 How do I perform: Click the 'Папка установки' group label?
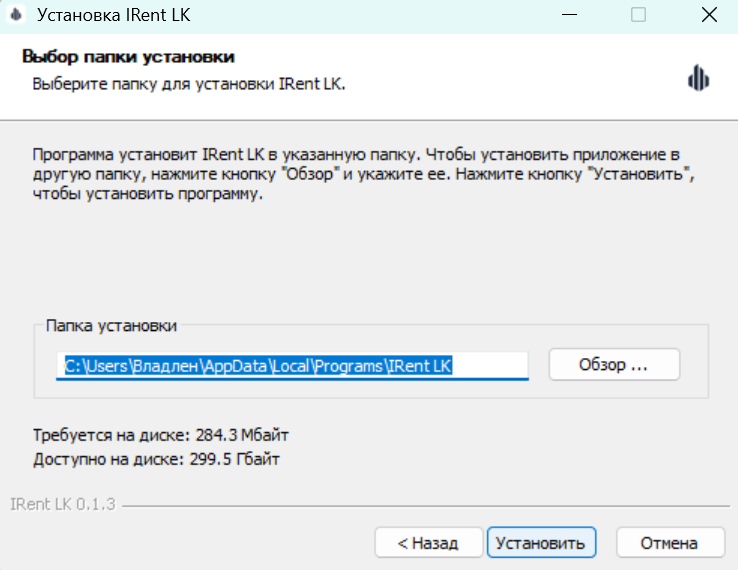112,325
